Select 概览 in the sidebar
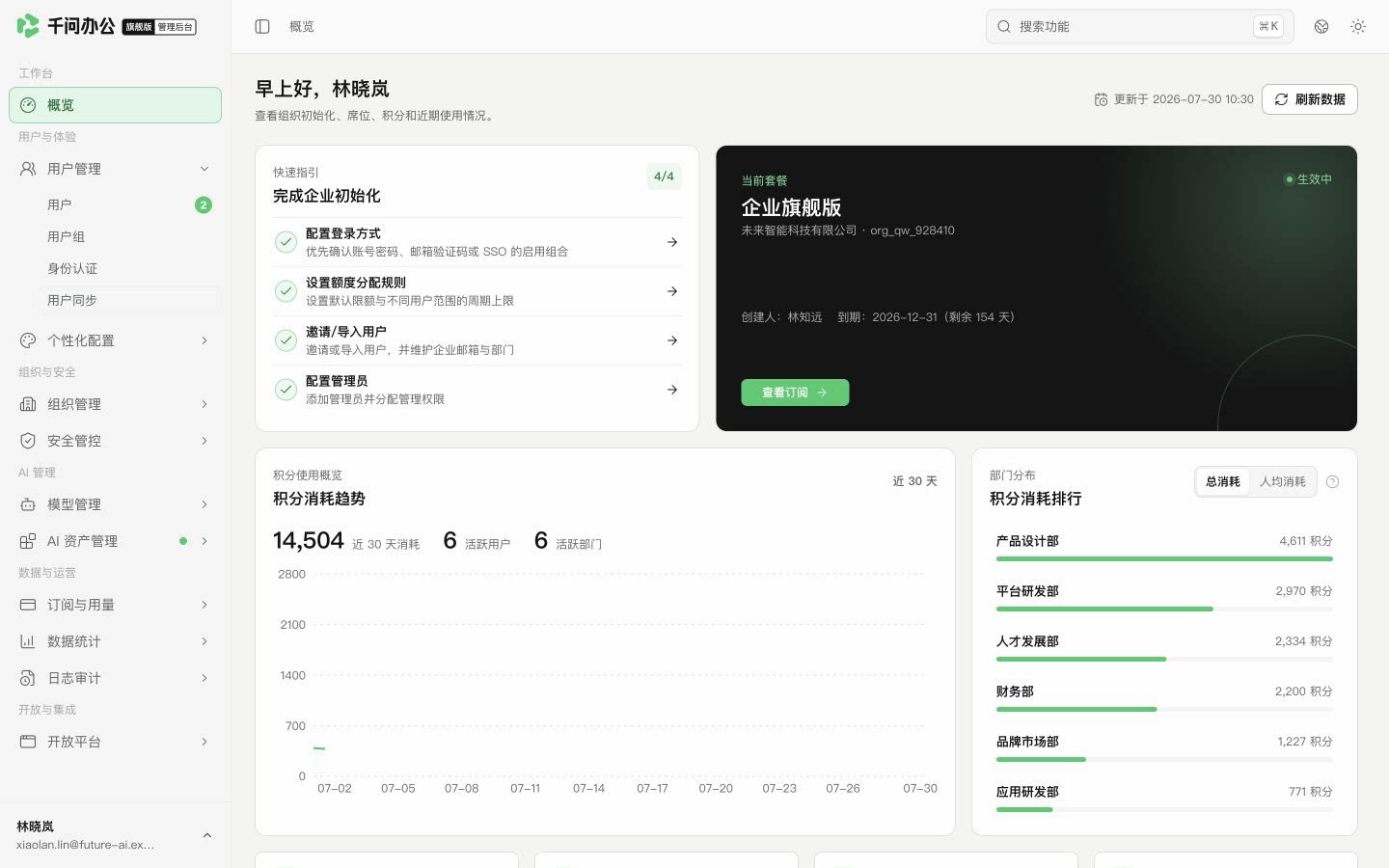Screen dimensions: 1389x868 pos(115,105)
